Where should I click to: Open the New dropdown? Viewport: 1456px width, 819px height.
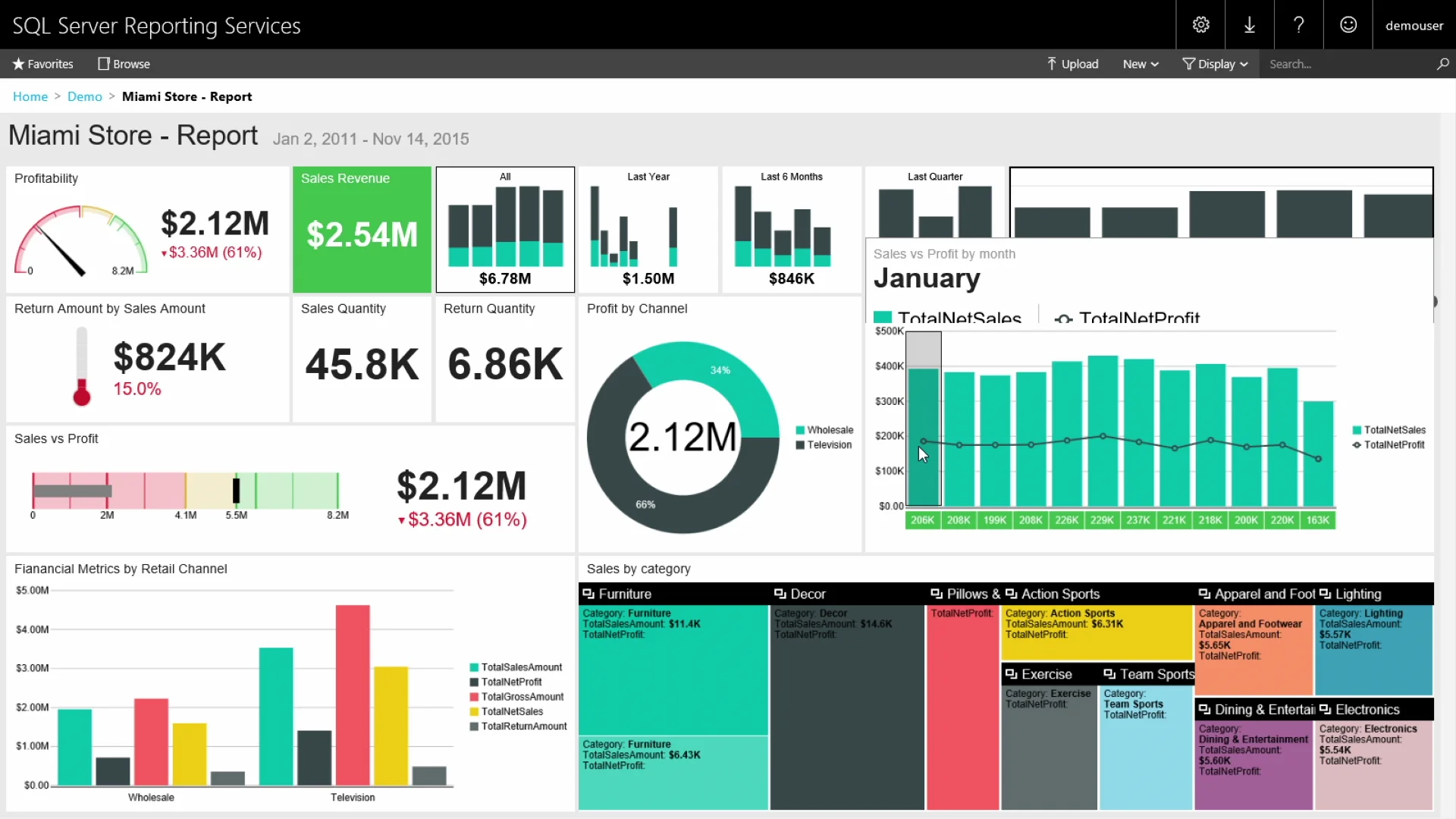point(1141,64)
